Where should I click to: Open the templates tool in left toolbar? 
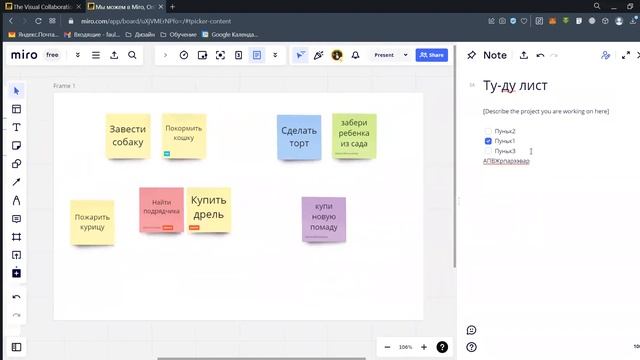tap(16, 109)
